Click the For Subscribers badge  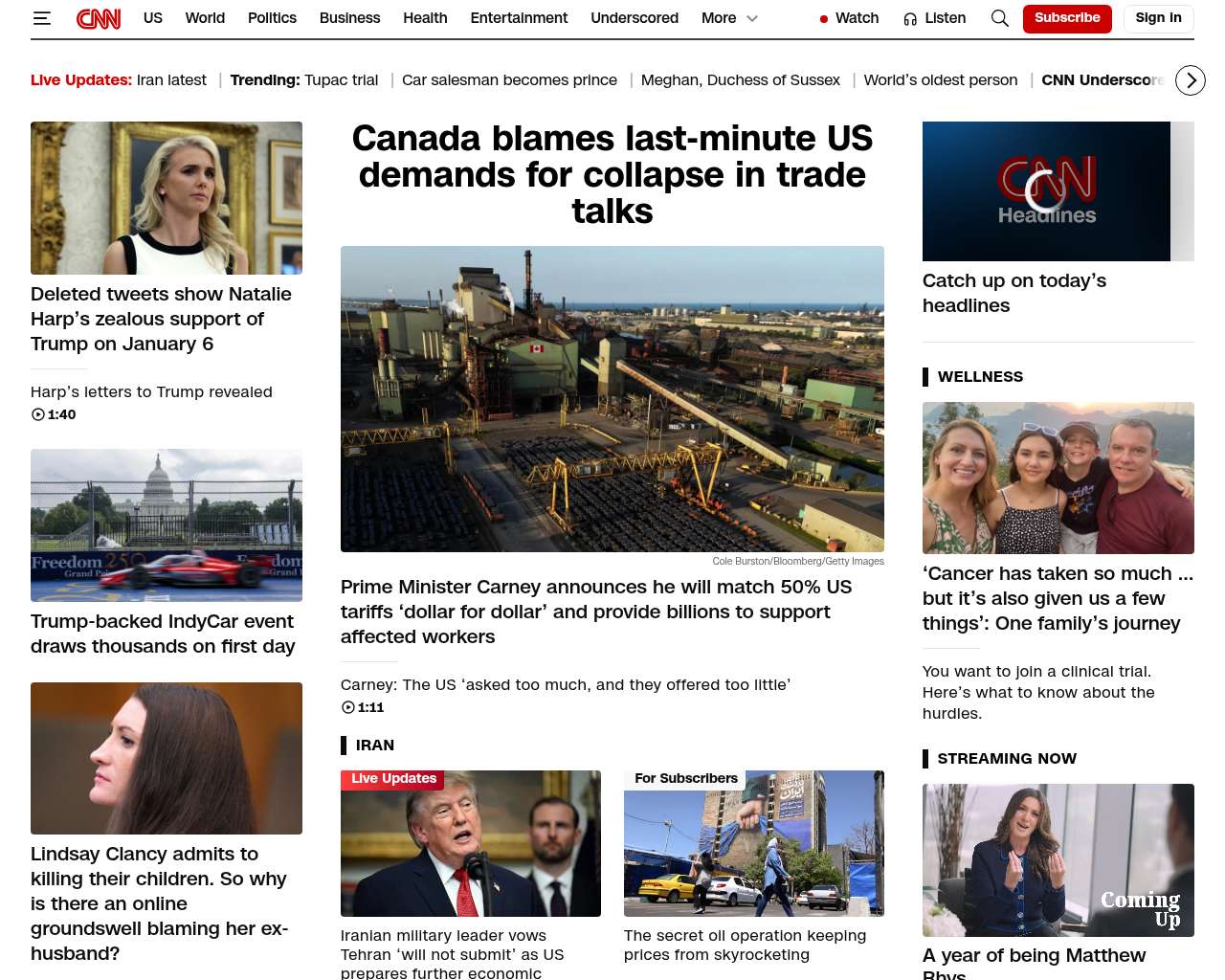(686, 779)
